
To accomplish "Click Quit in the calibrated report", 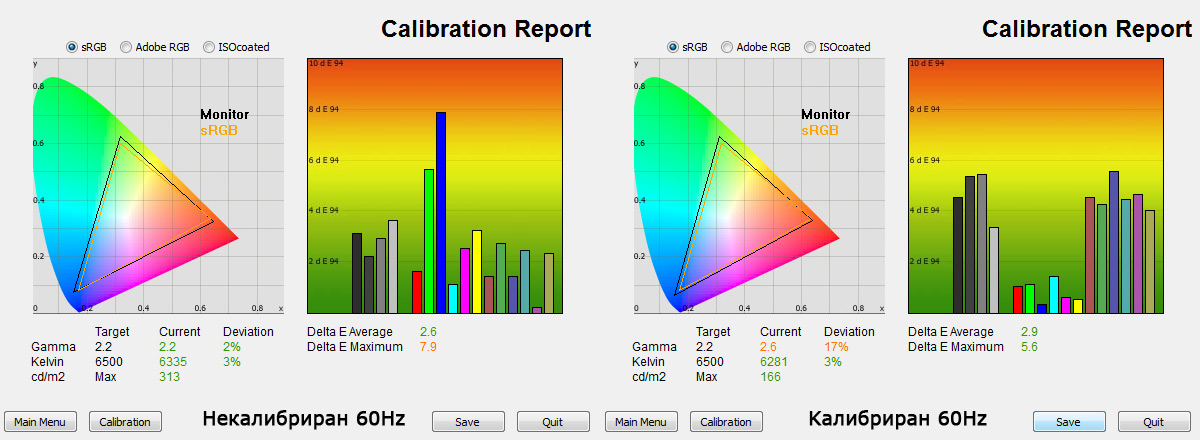I will 1154,422.
